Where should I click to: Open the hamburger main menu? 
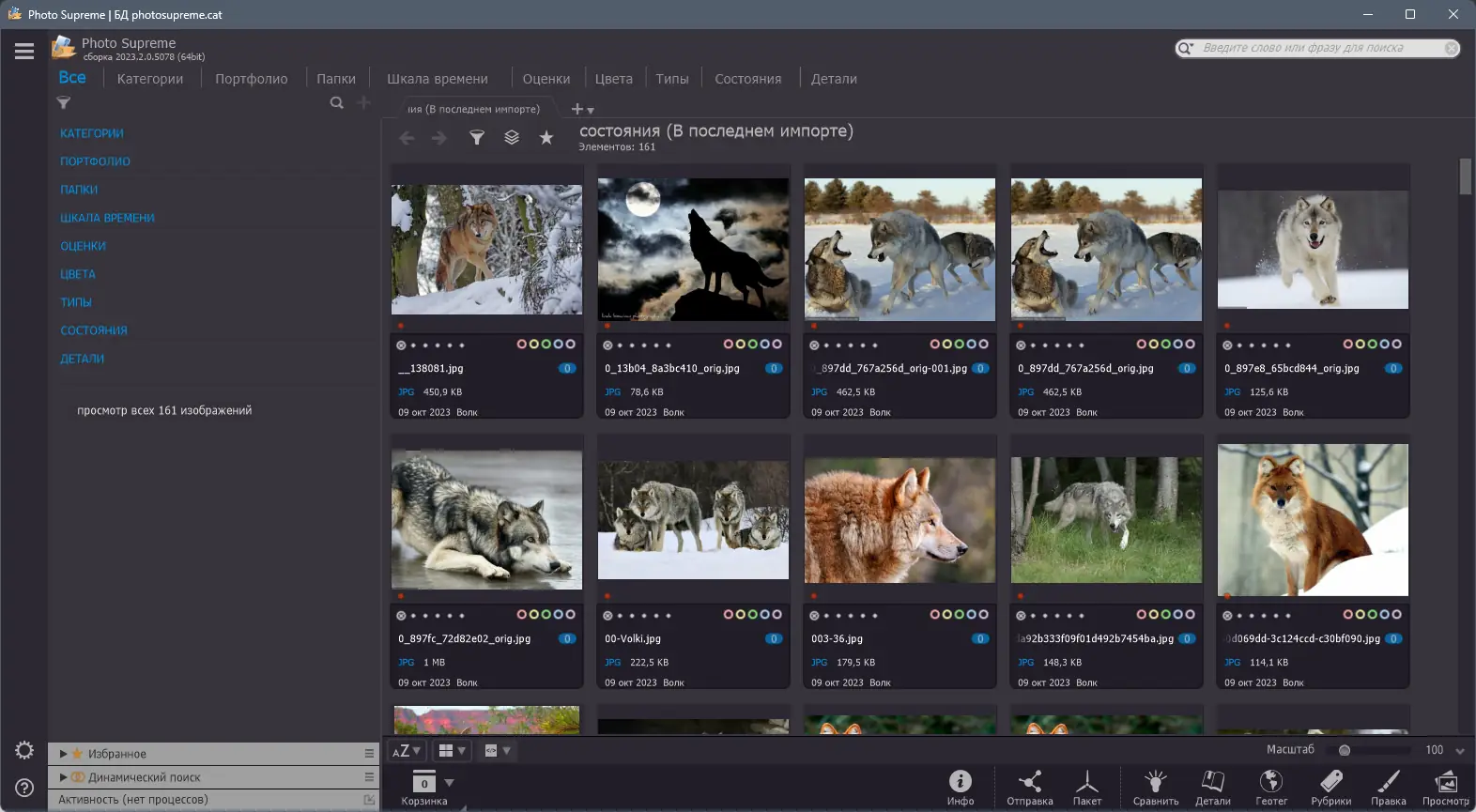point(24,52)
